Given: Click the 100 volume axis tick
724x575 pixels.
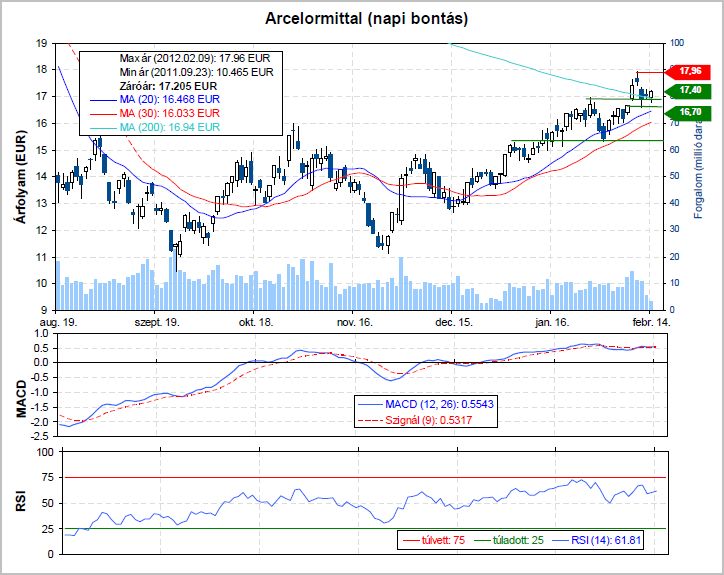Looking at the screenshot, I should click(676, 43).
